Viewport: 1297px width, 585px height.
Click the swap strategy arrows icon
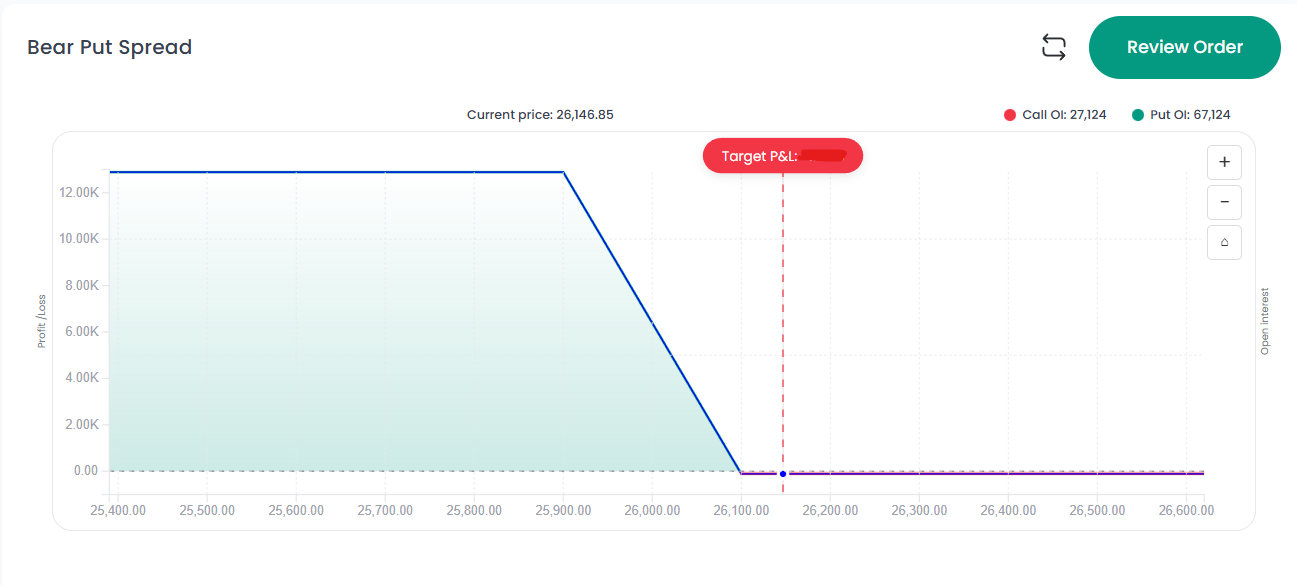[1054, 47]
